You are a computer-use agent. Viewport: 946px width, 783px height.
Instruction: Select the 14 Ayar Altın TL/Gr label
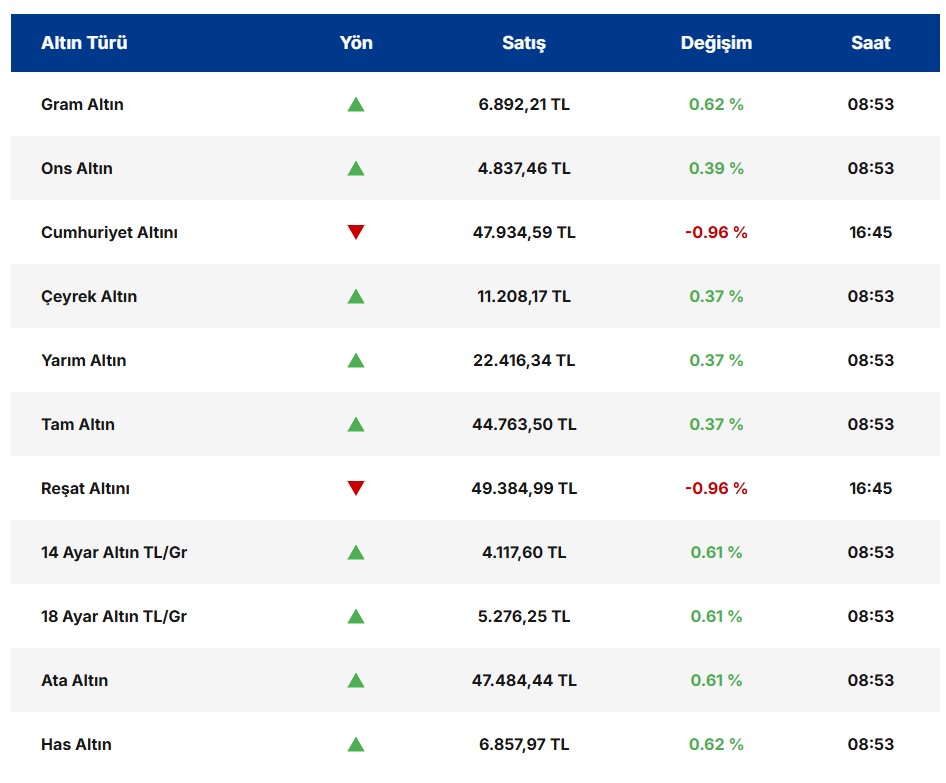click(x=114, y=552)
